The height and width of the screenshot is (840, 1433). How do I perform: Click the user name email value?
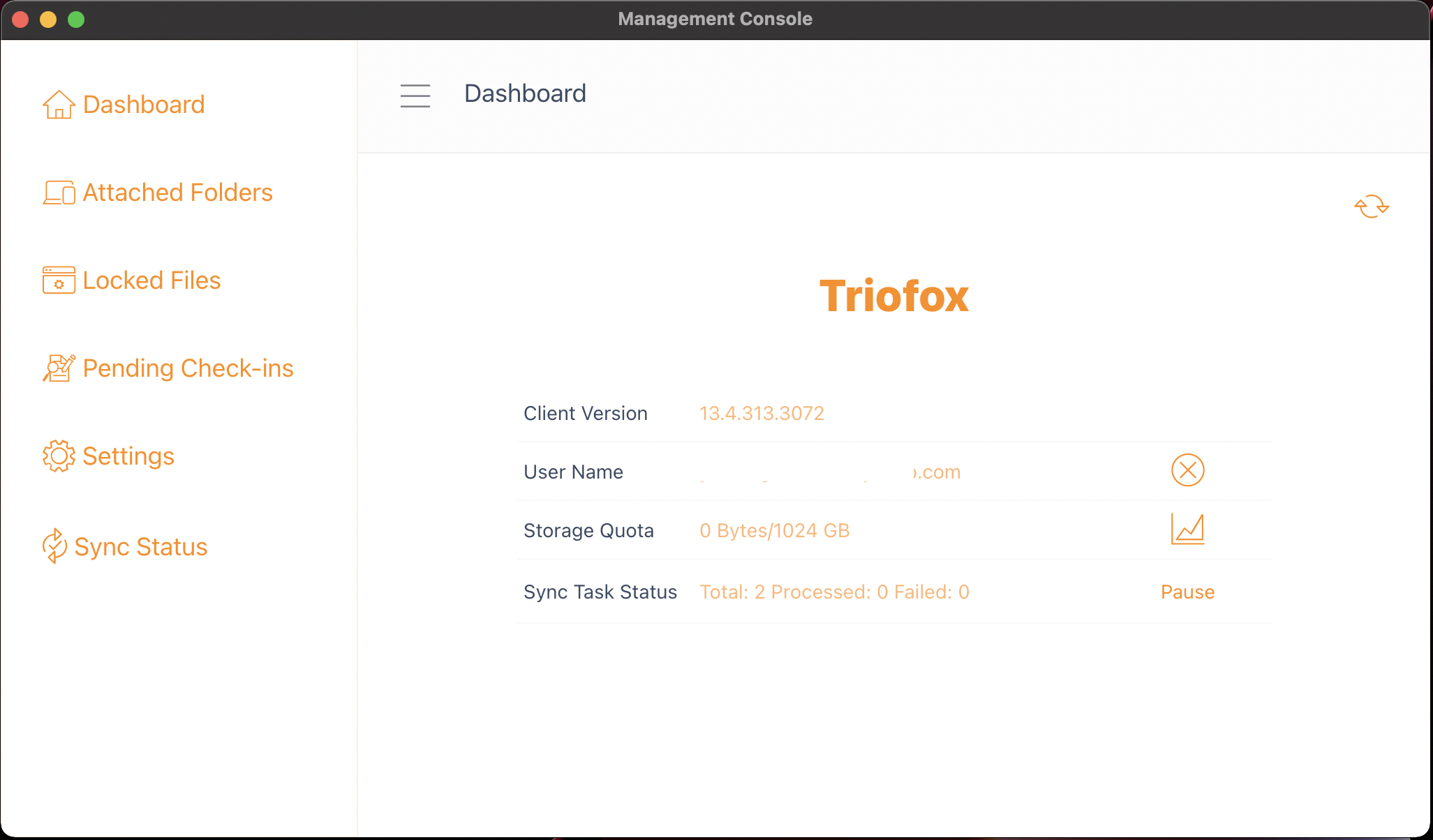pyautogui.click(x=831, y=472)
